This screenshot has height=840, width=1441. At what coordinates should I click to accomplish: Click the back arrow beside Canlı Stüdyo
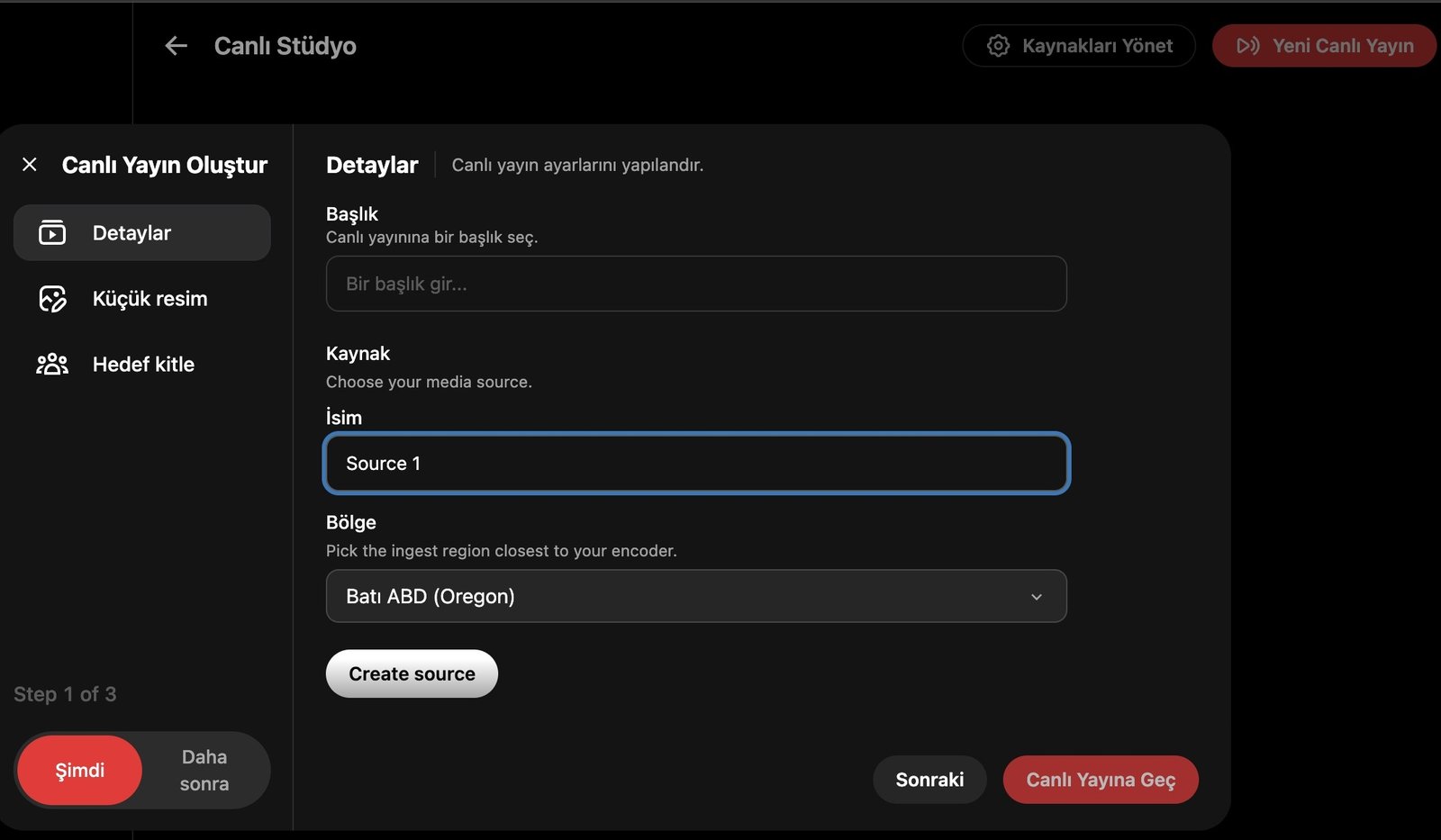pyautogui.click(x=176, y=46)
